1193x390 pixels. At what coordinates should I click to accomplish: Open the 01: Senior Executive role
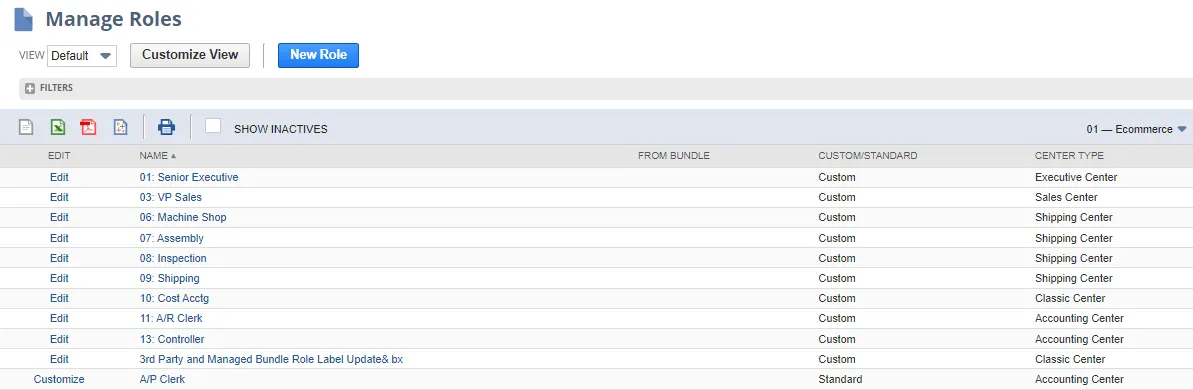[x=189, y=177]
